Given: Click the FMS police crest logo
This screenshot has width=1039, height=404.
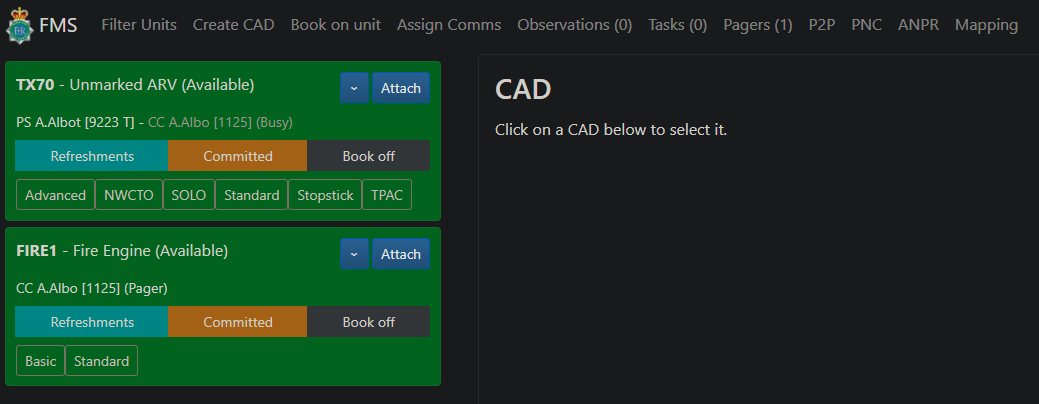Looking at the screenshot, I should pos(18,26).
